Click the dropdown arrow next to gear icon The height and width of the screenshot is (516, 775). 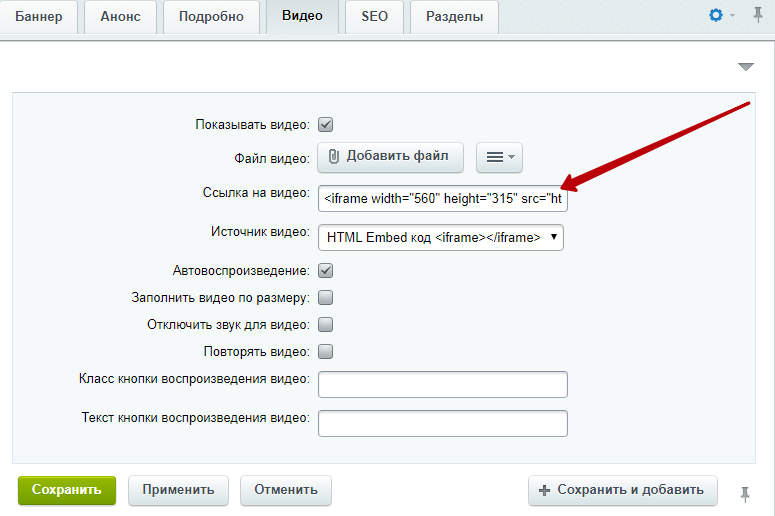[x=732, y=16]
